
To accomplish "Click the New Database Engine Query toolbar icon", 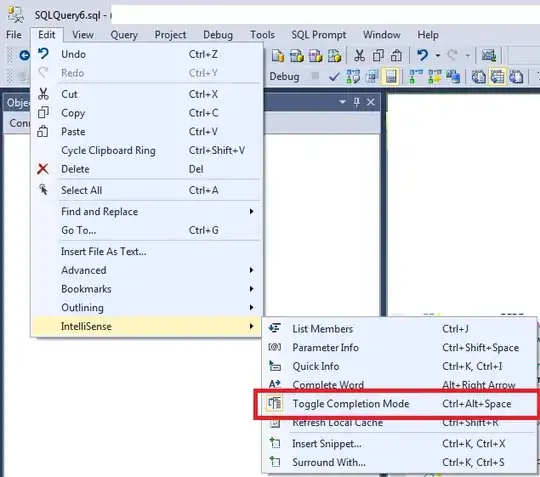I will [278, 55].
